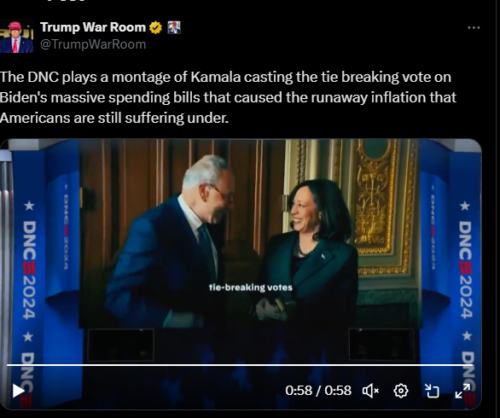Unmute the video with the speaker icon
Viewport: 500px width, 418px height.
tap(370, 391)
